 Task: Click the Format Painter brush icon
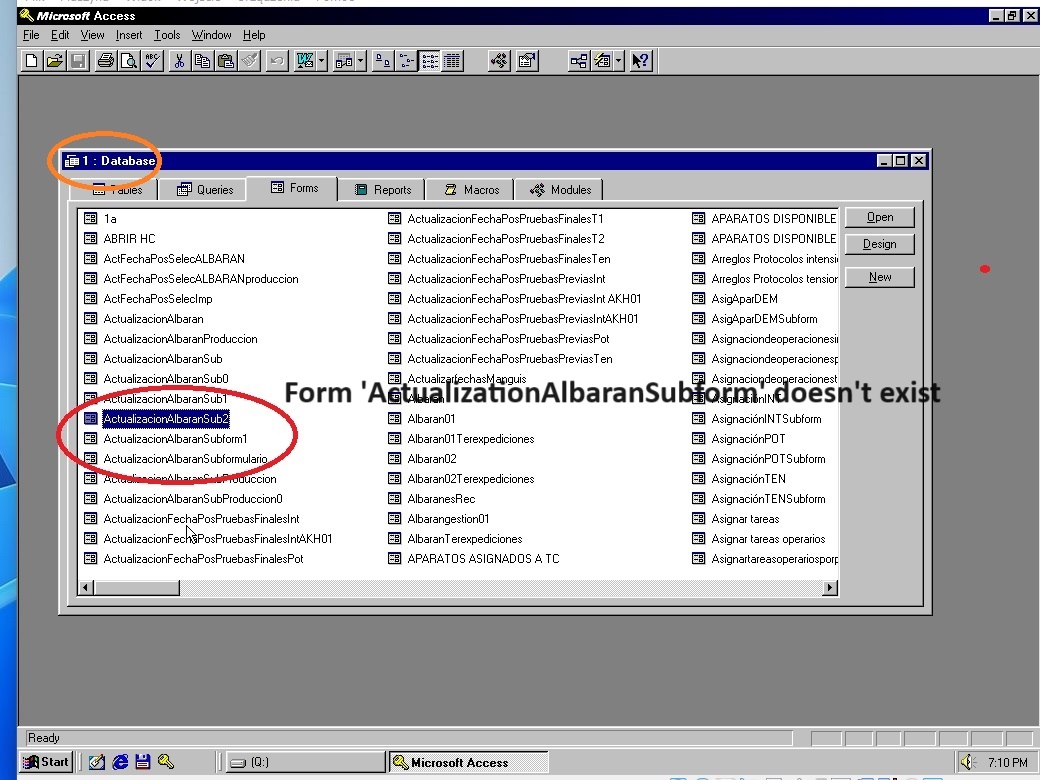pyautogui.click(x=249, y=61)
